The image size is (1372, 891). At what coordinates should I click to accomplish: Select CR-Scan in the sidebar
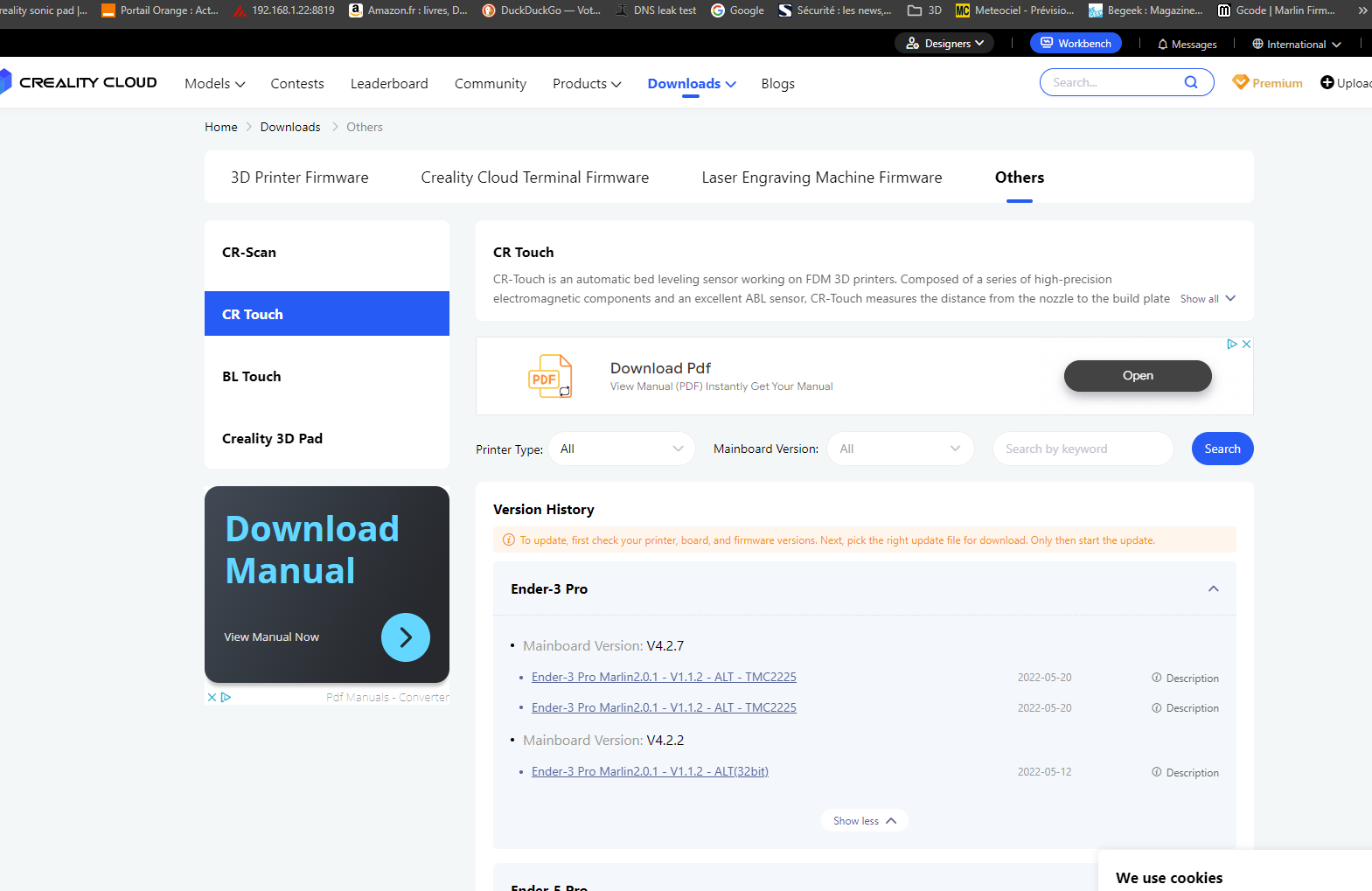click(327, 252)
